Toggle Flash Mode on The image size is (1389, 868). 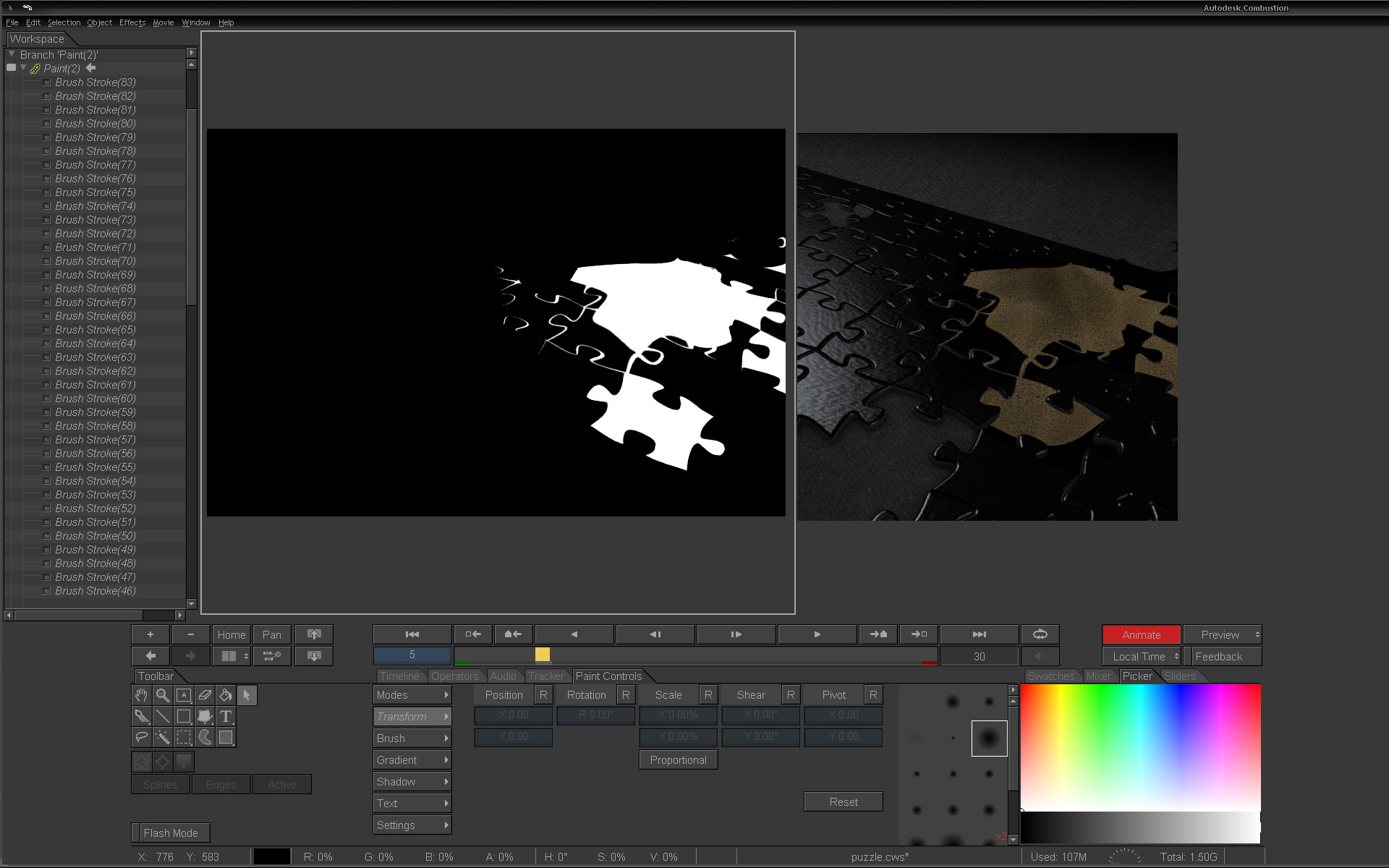coord(171,833)
